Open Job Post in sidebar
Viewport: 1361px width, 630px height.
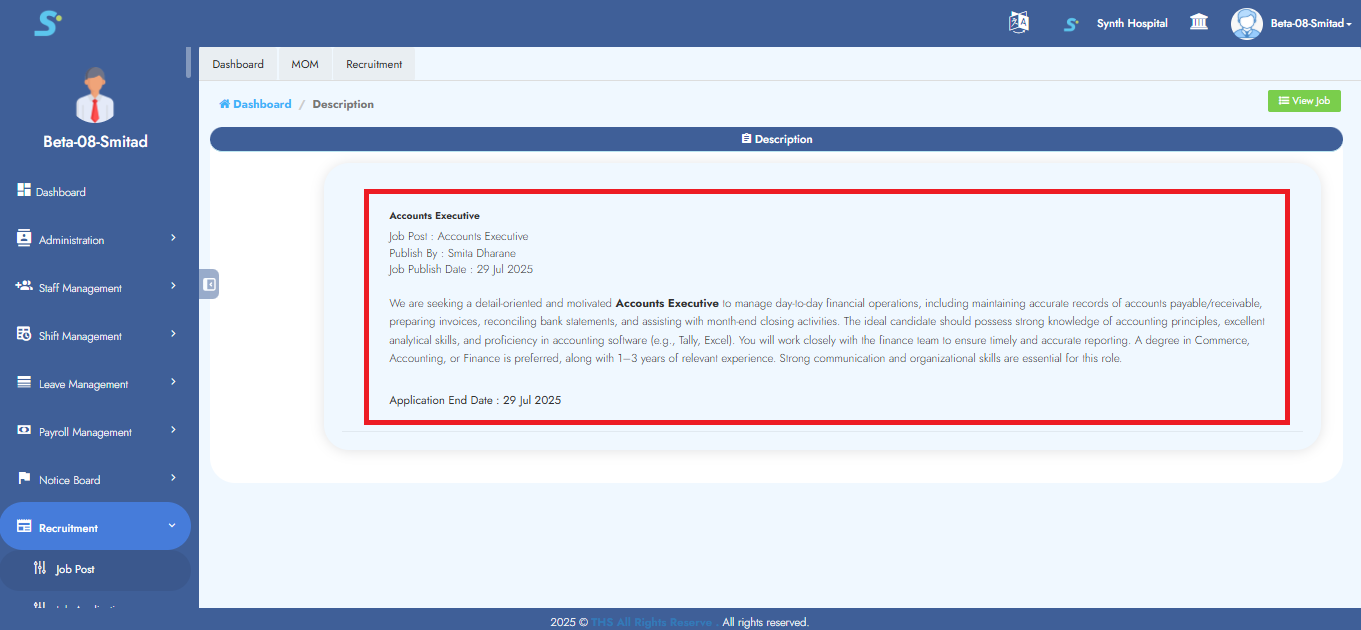click(75, 569)
